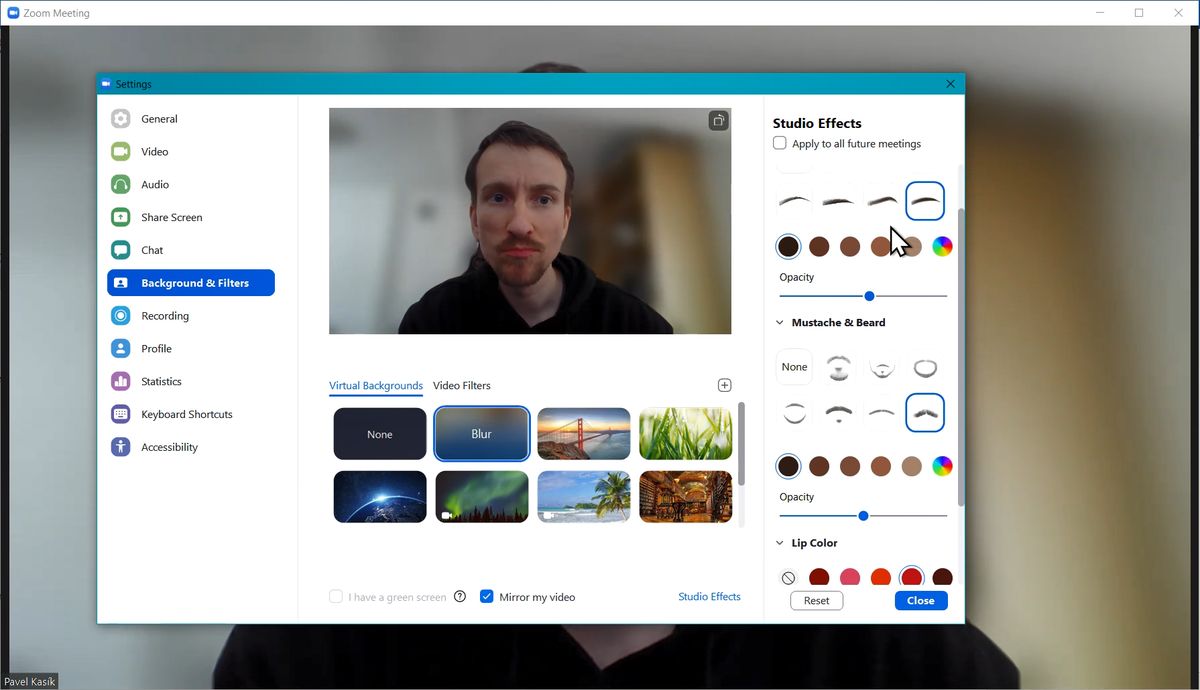
Task: Adjust the mustache Opacity slider
Action: pyautogui.click(x=863, y=516)
